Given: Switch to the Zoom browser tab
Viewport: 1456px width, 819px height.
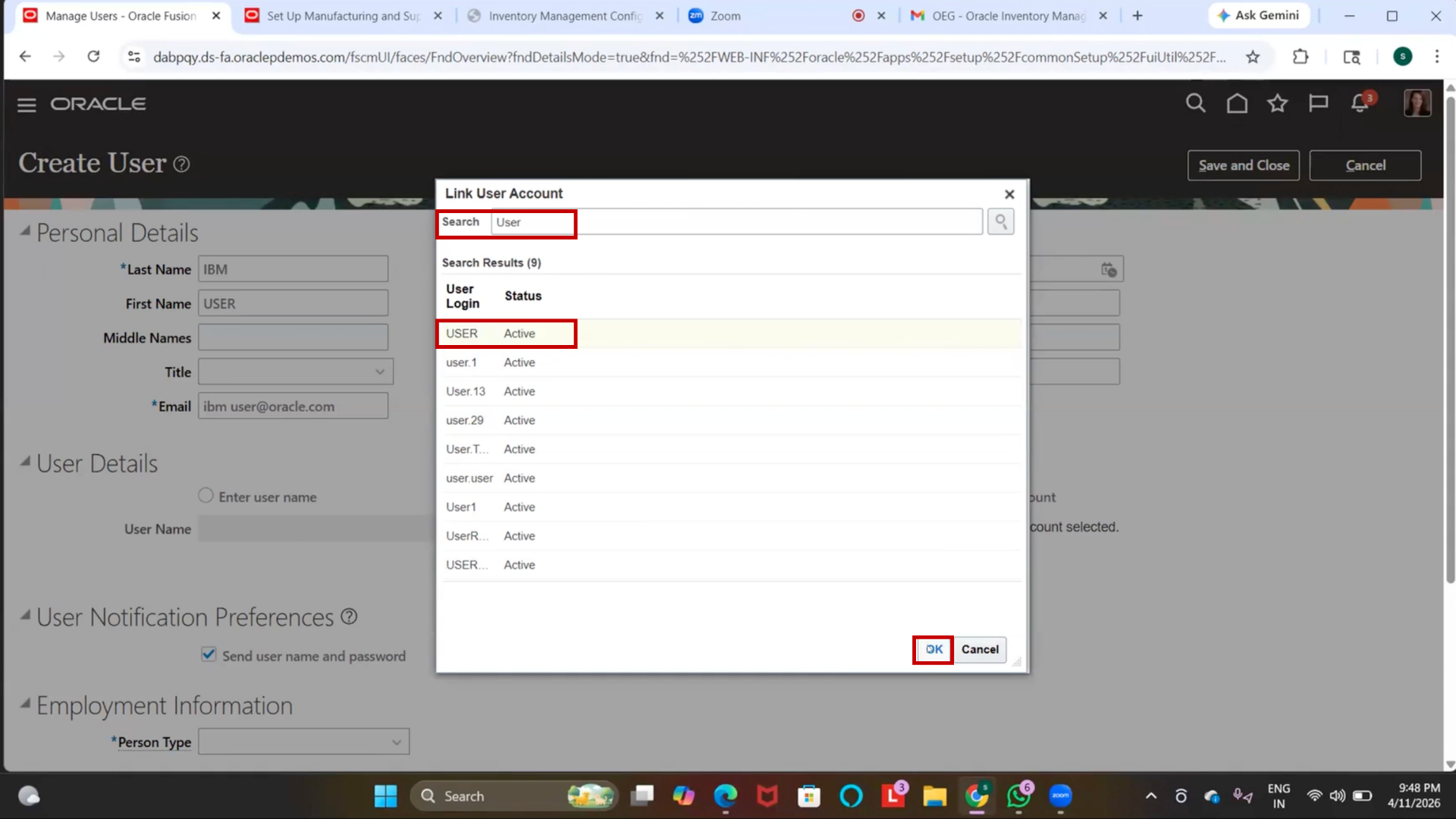Looking at the screenshot, I should coord(785,15).
